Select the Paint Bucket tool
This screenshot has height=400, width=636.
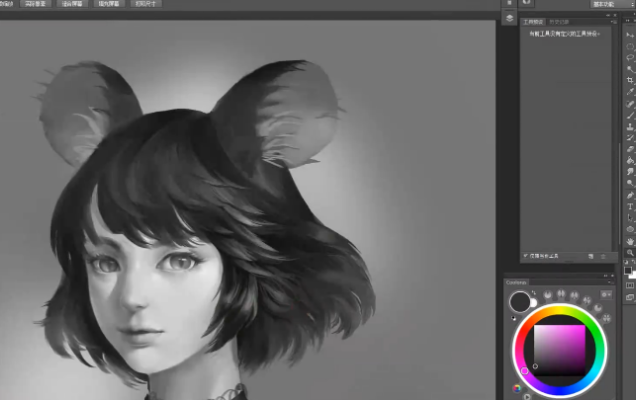(x=630, y=161)
